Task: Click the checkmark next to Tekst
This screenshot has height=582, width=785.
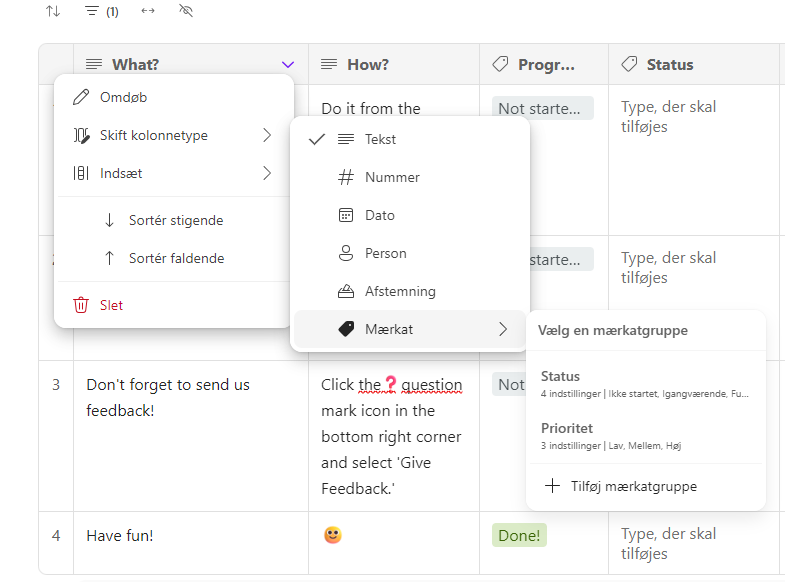Action: coord(317,139)
